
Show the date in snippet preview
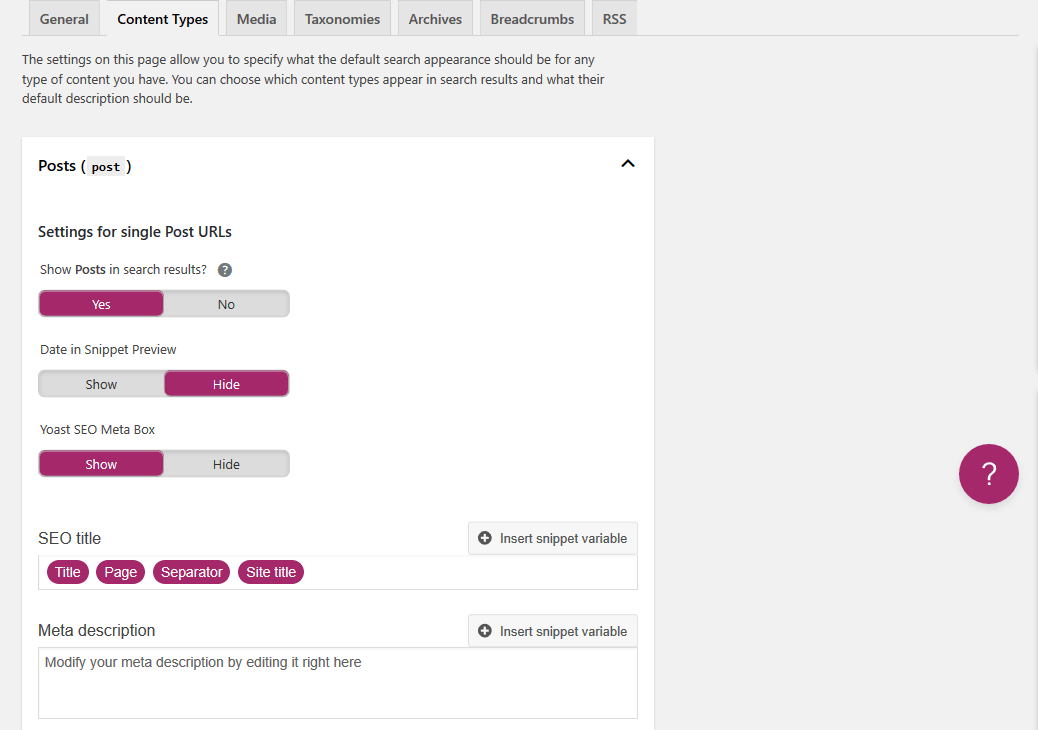point(101,384)
